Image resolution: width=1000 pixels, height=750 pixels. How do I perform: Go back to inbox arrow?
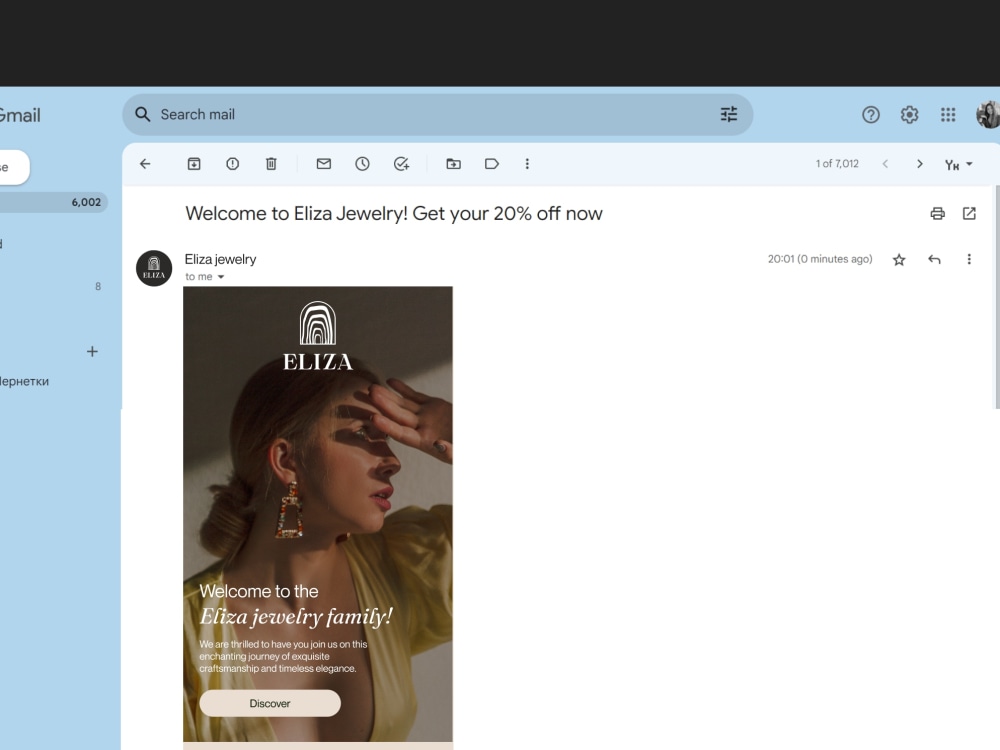(x=145, y=164)
